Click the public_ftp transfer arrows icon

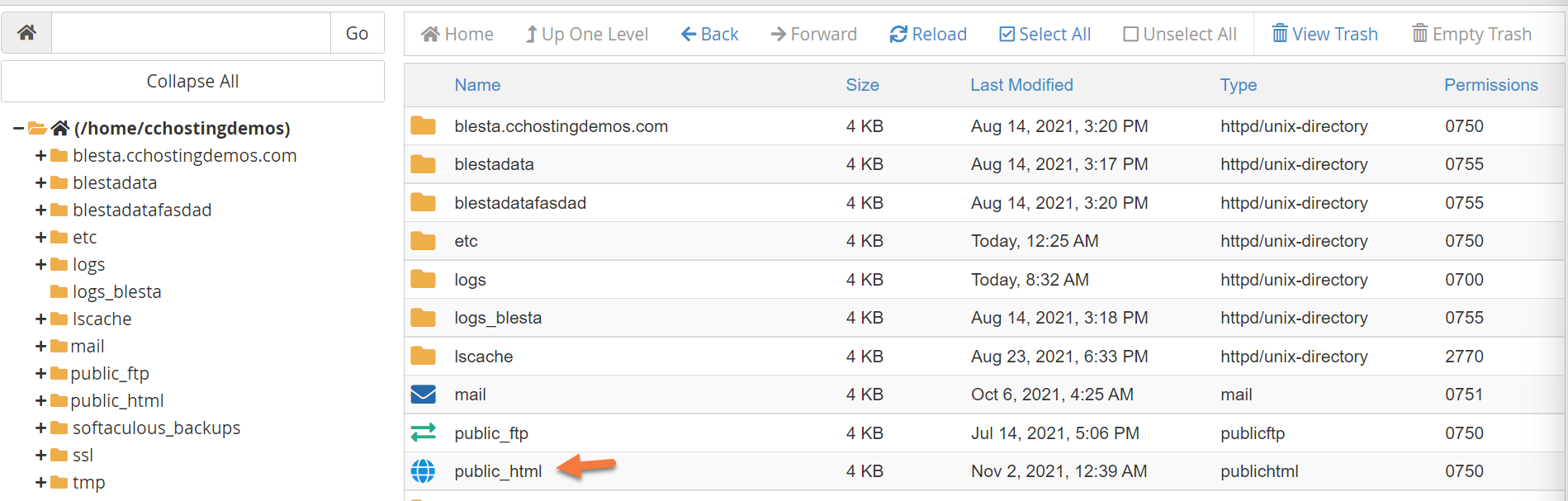coord(423,433)
